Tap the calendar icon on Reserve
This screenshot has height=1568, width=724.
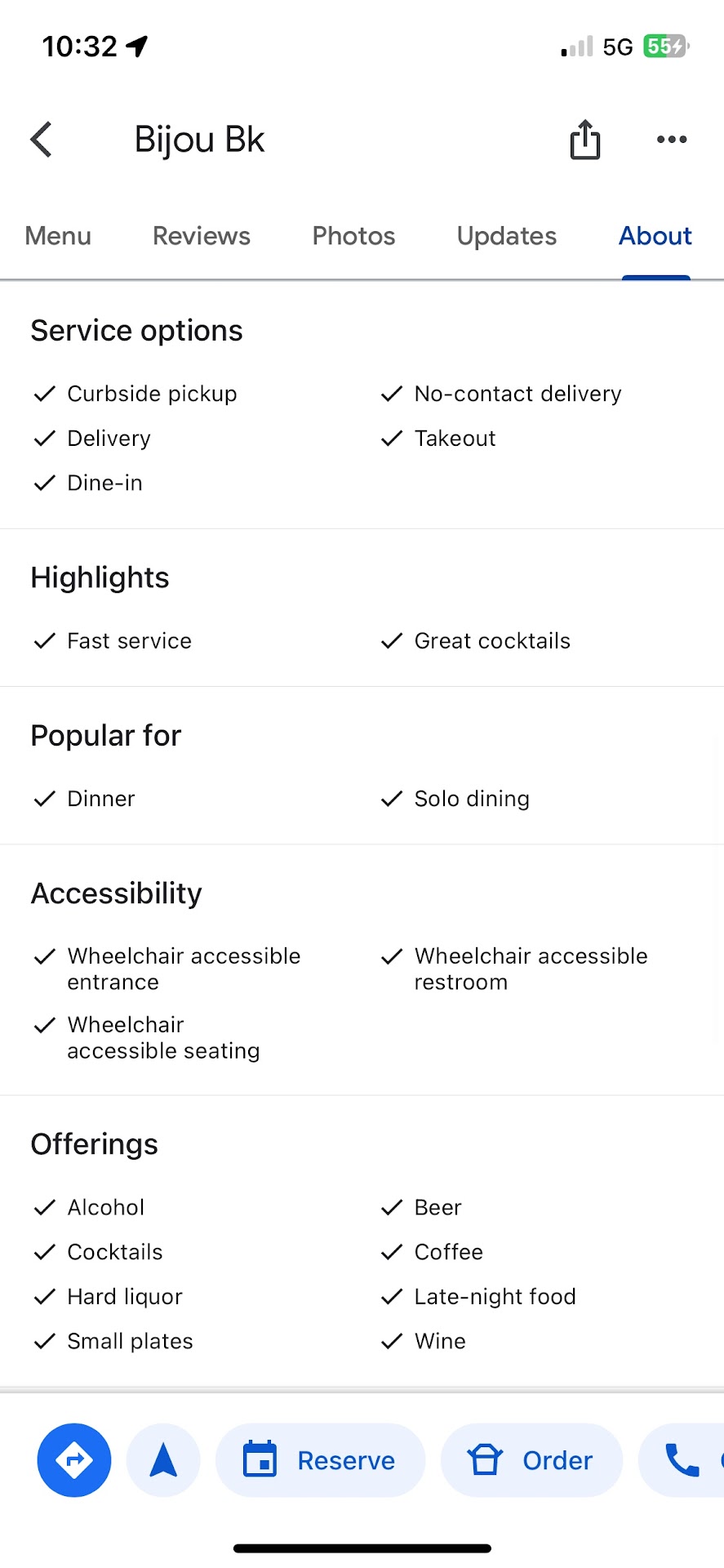[x=260, y=1459]
